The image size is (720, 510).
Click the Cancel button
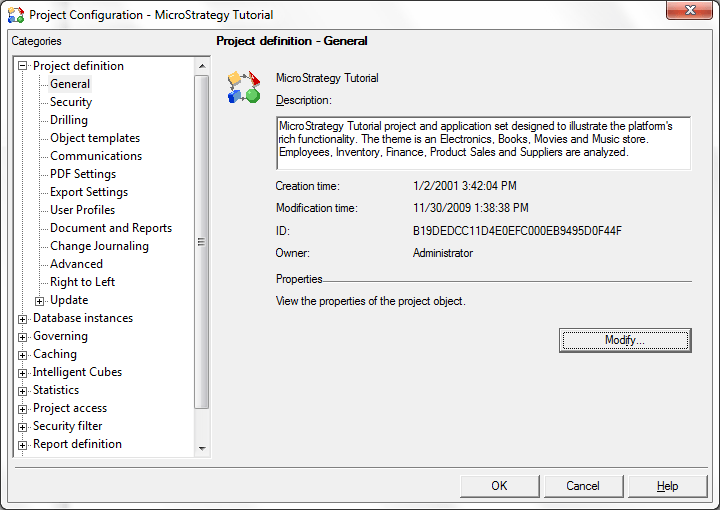(583, 486)
